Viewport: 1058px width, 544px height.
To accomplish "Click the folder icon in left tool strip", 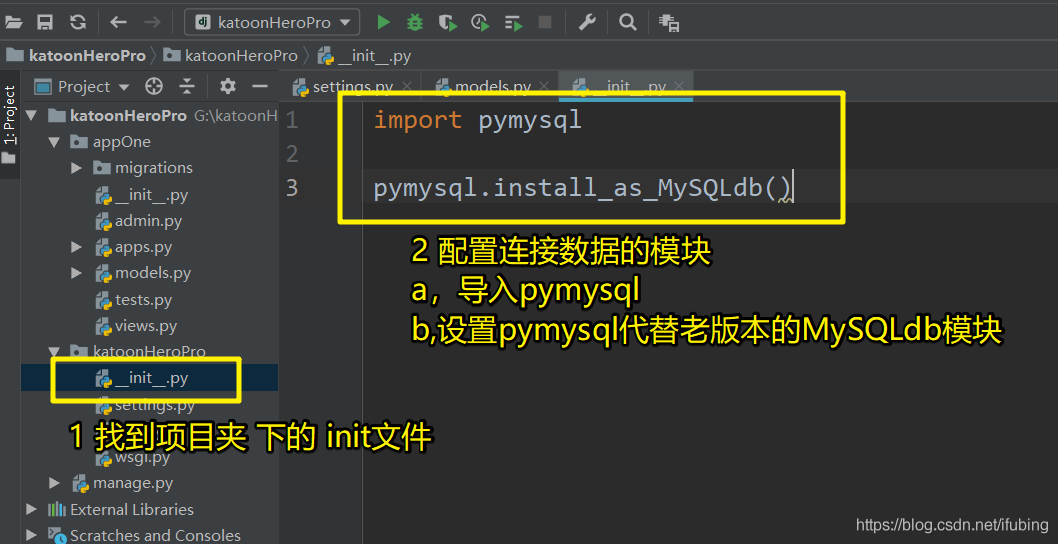I will tap(9, 159).
